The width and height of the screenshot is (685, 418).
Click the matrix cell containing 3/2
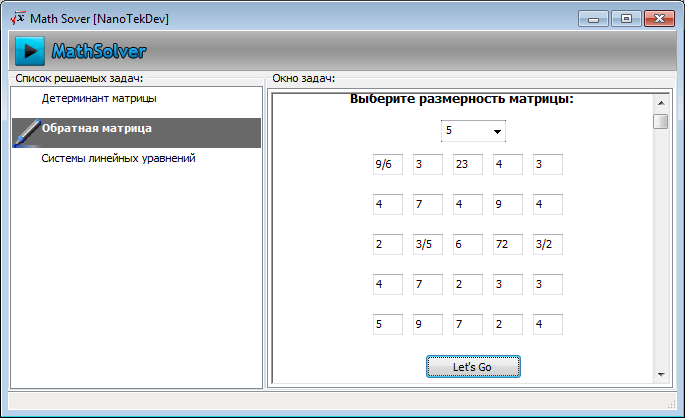tap(547, 244)
